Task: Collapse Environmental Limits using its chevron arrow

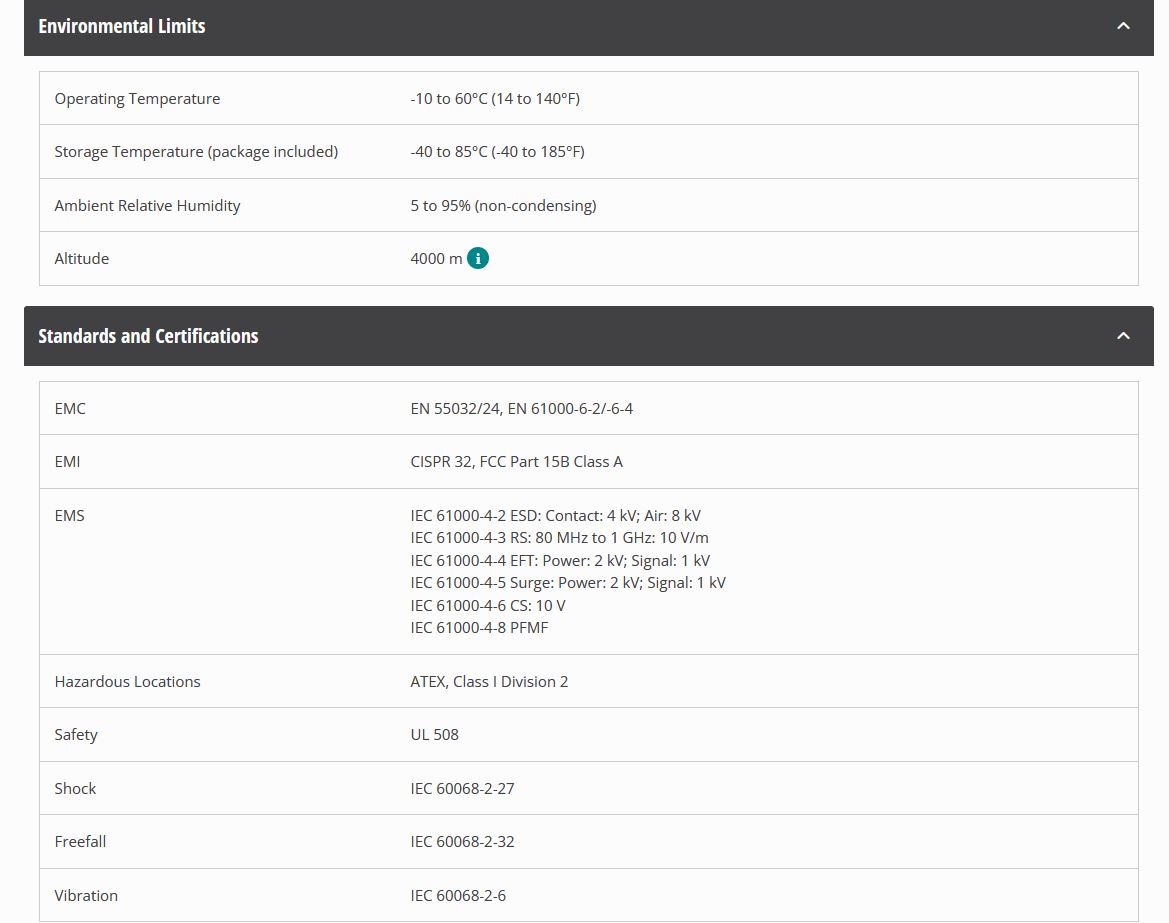Action: (1123, 26)
